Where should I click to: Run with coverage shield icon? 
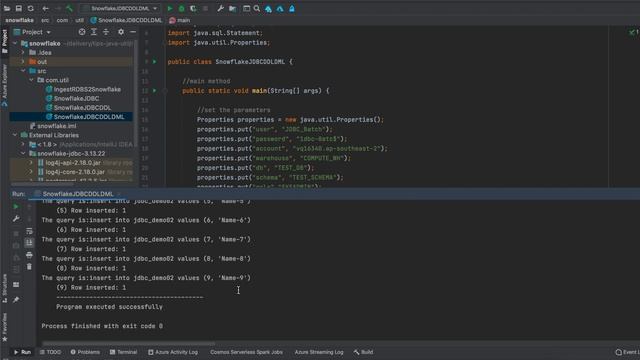193,8
